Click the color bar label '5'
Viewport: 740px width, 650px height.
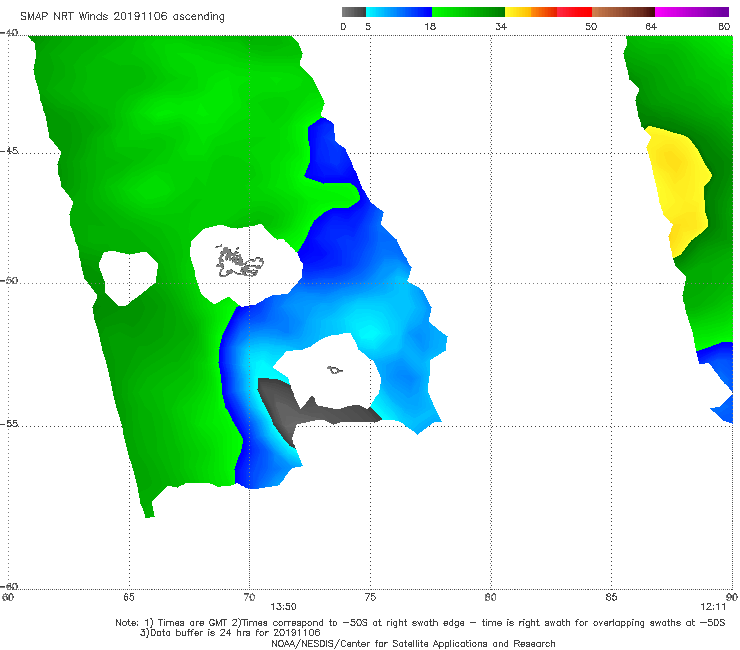(368, 26)
